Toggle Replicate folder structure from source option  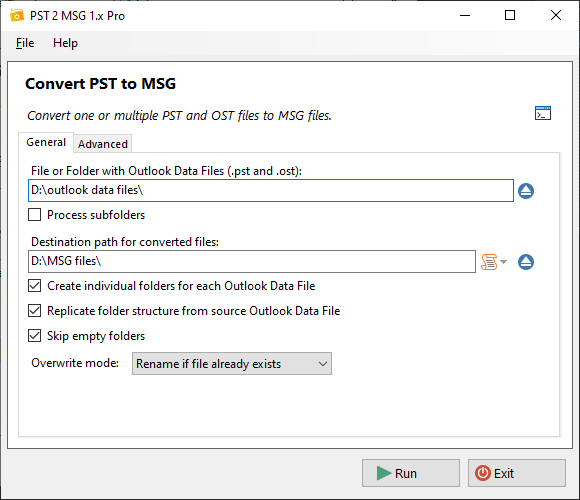pos(34,311)
